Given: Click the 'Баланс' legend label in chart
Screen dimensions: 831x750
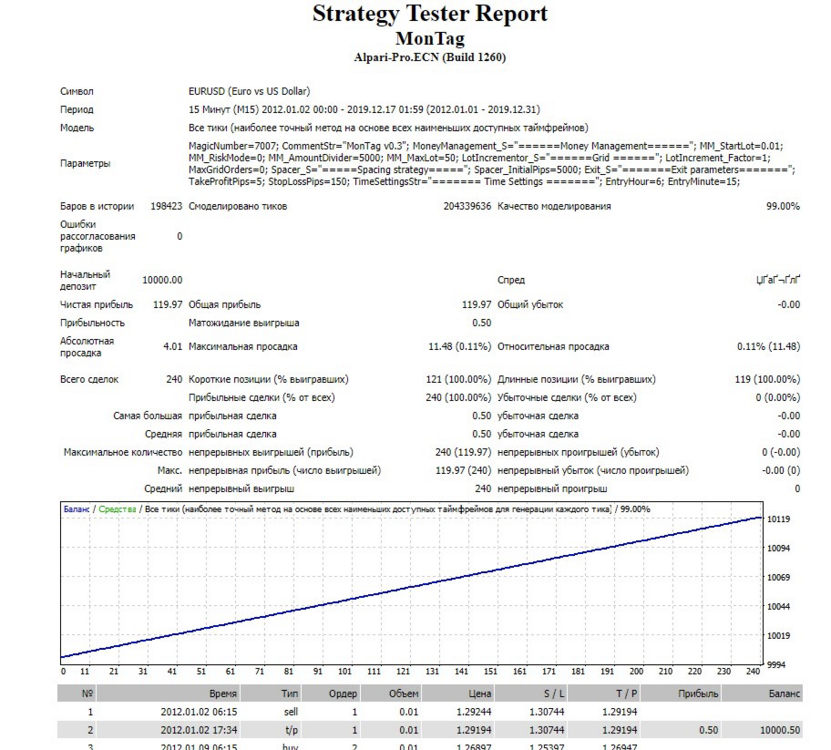Looking at the screenshot, I should 76,509.
